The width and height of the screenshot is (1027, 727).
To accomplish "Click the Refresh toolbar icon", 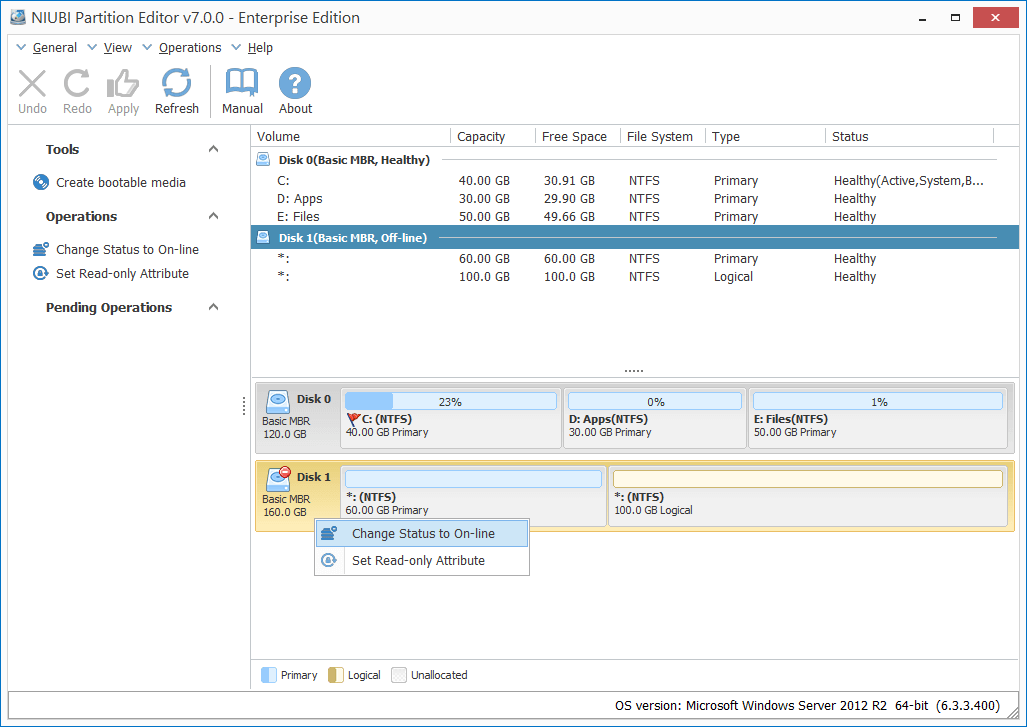I will 177,83.
